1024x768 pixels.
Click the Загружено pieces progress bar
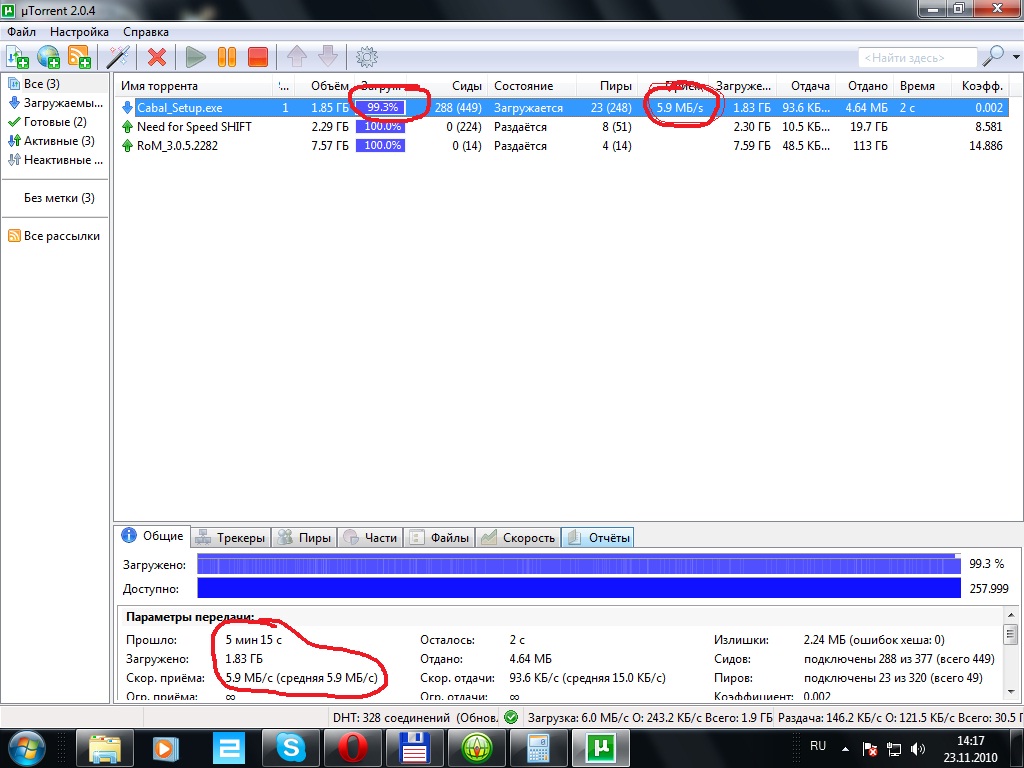coord(579,564)
